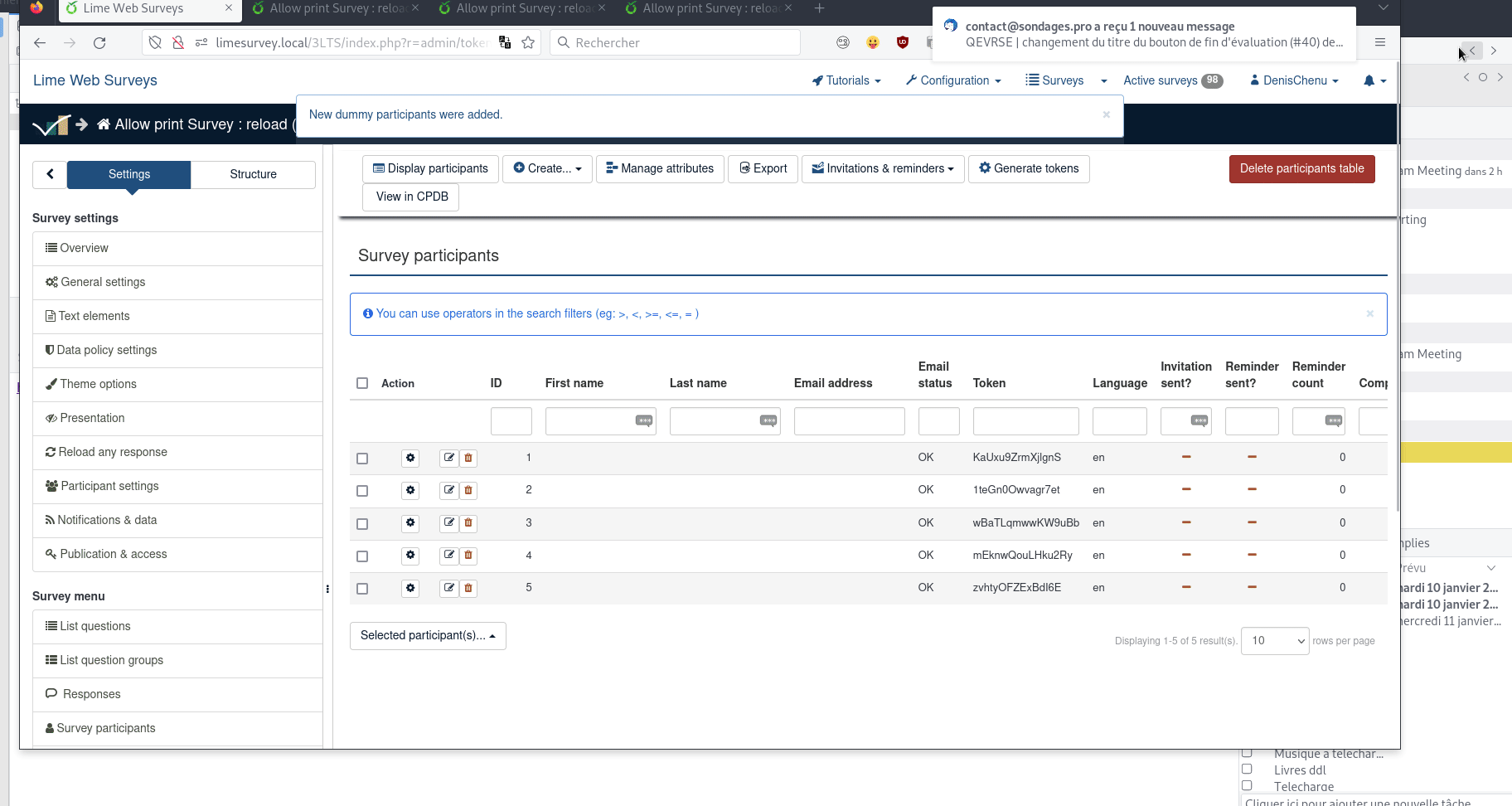Reload the page with the browser reload icon
The image size is (1512, 806).
[99, 43]
